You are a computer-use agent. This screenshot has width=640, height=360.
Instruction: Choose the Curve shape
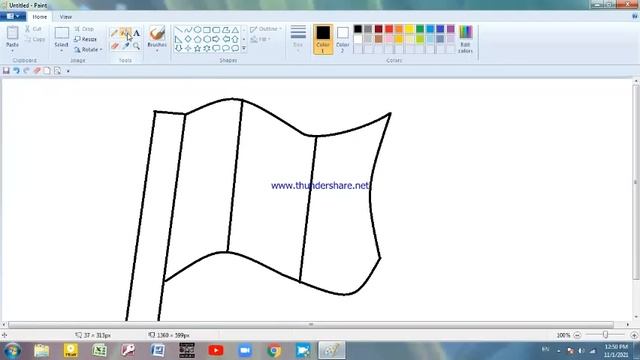pyautogui.click(x=188, y=30)
